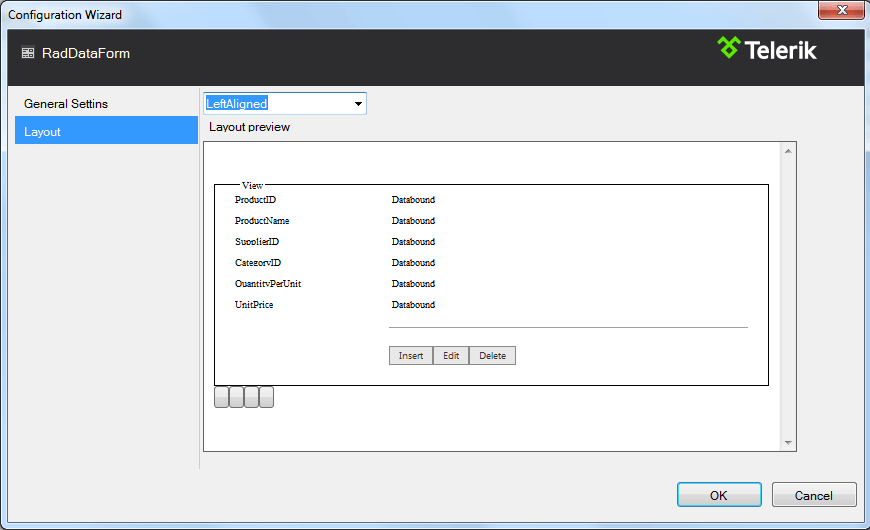Click the ProductID field label
870x530 pixels.
[255, 200]
